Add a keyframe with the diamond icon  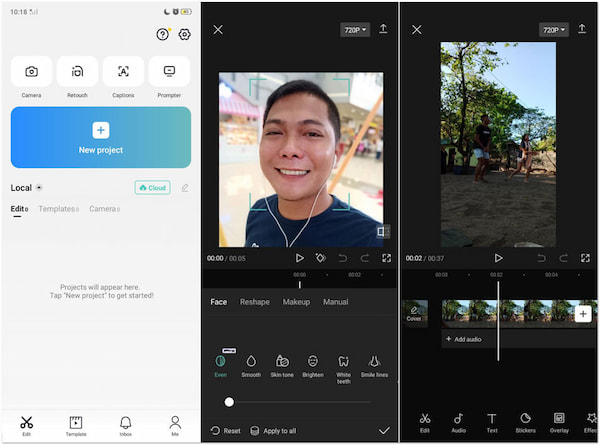(321, 258)
